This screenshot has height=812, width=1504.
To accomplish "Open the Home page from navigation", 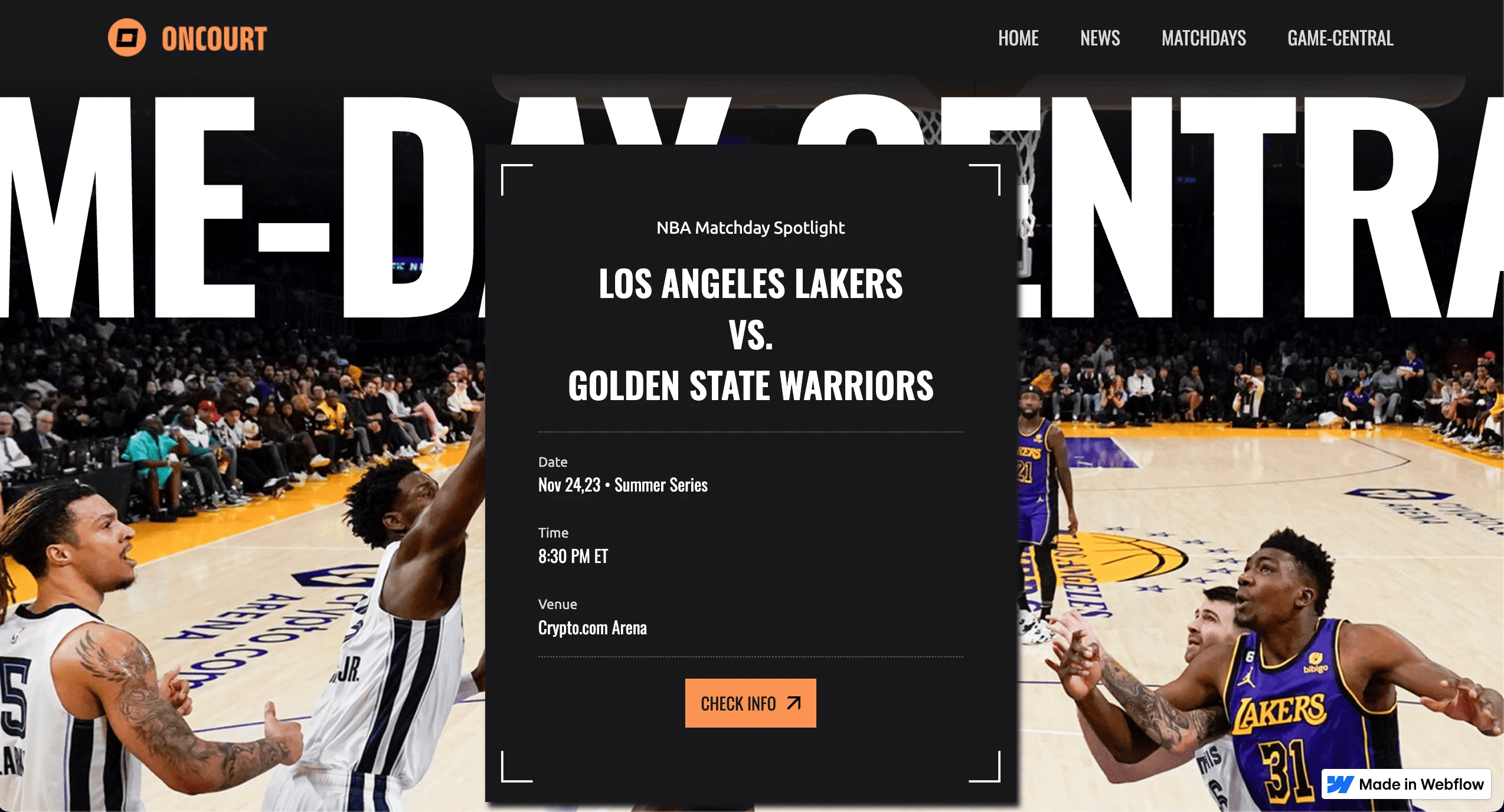I will point(1018,38).
